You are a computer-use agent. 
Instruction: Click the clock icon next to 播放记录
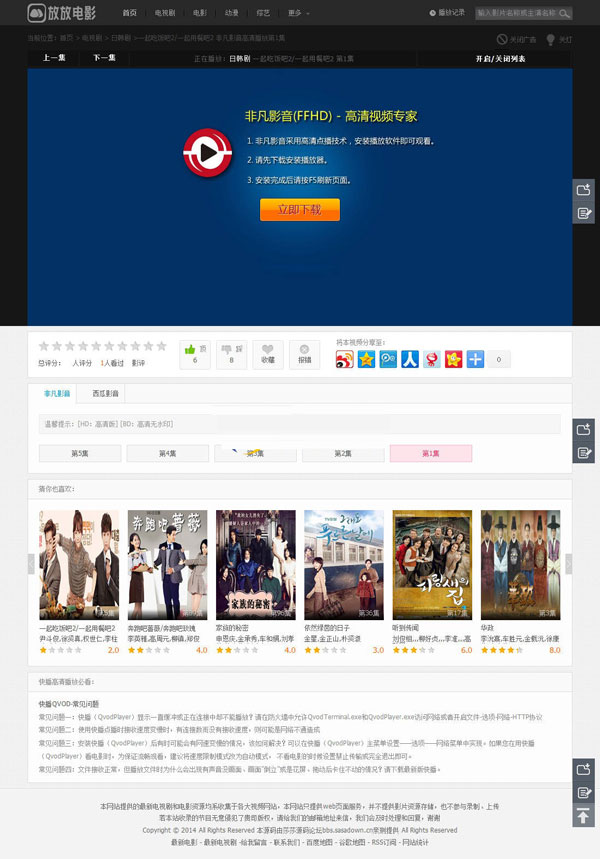432,13
